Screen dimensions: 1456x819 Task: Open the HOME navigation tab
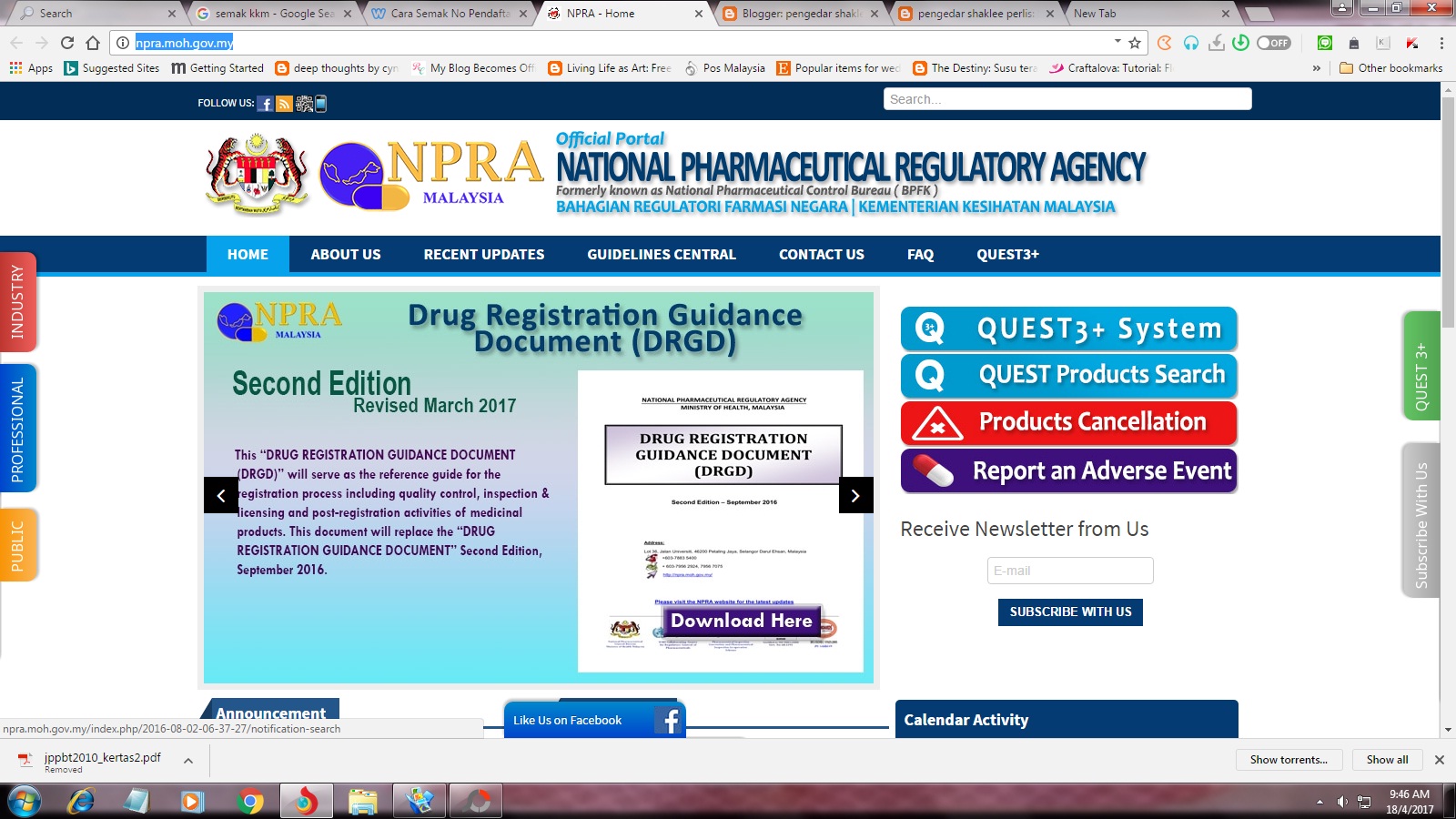tap(248, 255)
